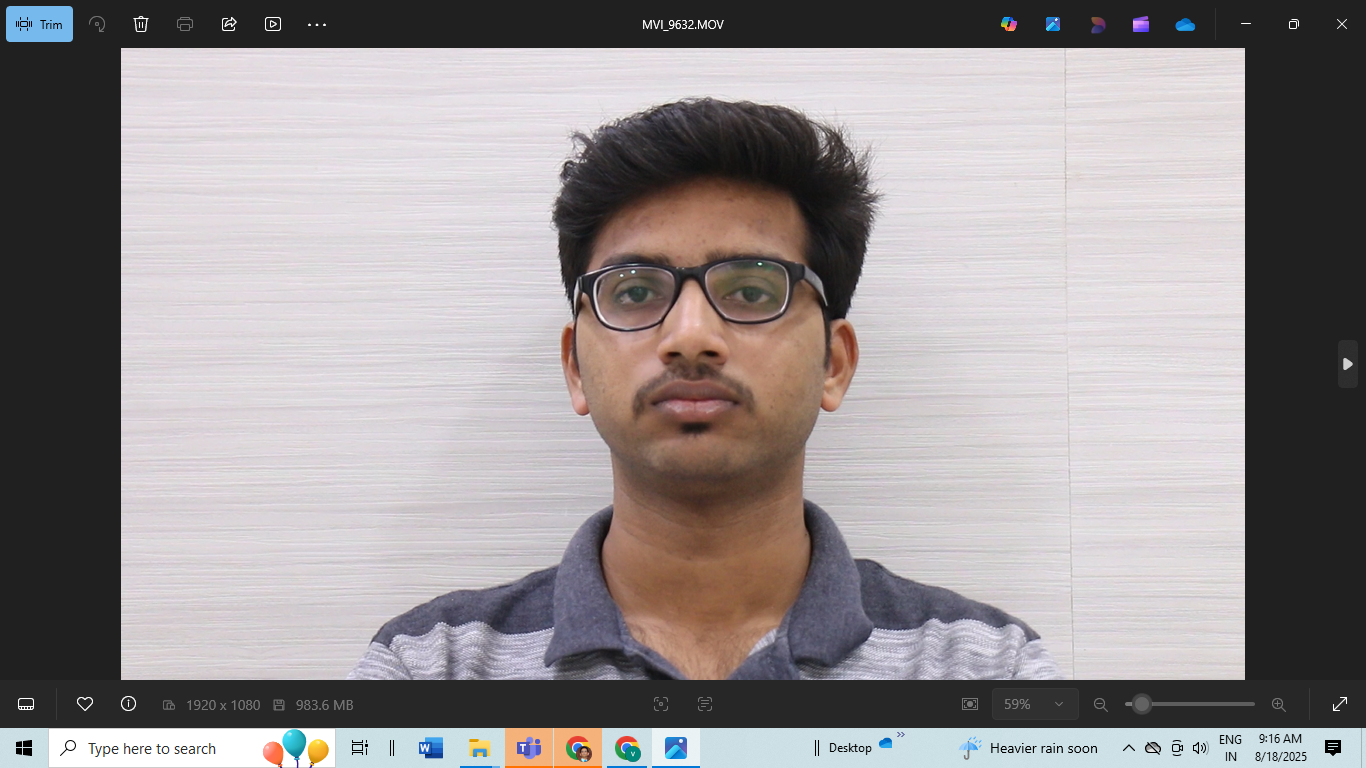This screenshot has height=768, width=1366.
Task: Click the Trim button
Action: (x=40, y=23)
